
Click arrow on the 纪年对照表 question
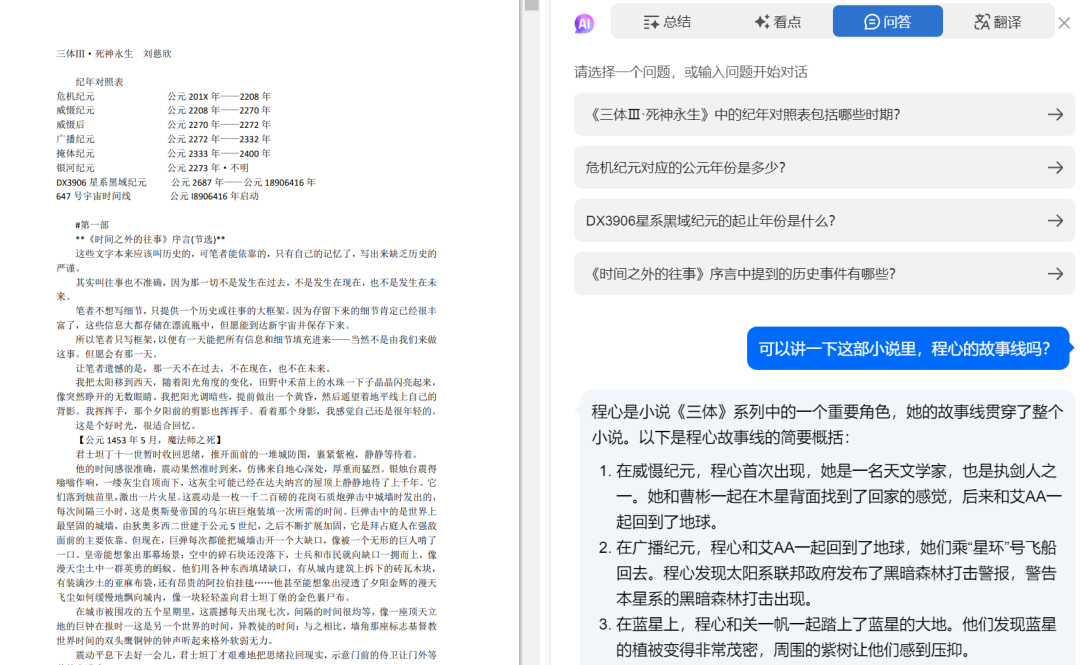pos(1055,114)
